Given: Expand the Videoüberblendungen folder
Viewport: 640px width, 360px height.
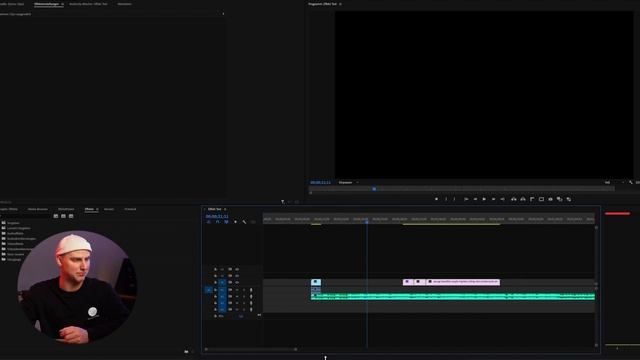Looking at the screenshot, I should tap(17, 249).
